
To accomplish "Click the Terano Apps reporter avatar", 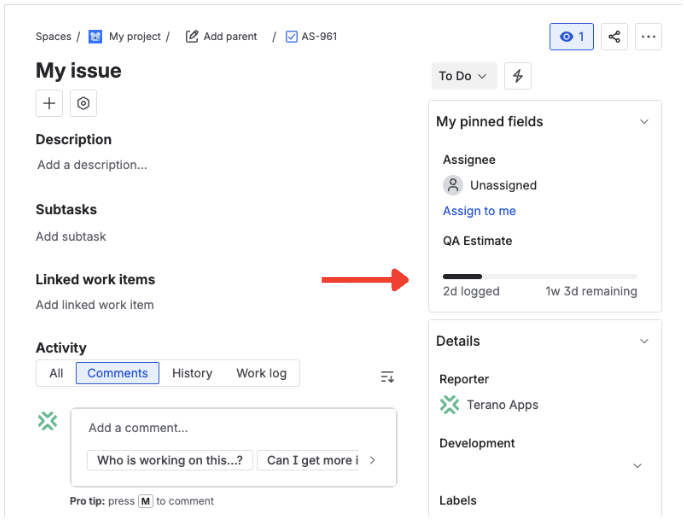I will (449, 405).
